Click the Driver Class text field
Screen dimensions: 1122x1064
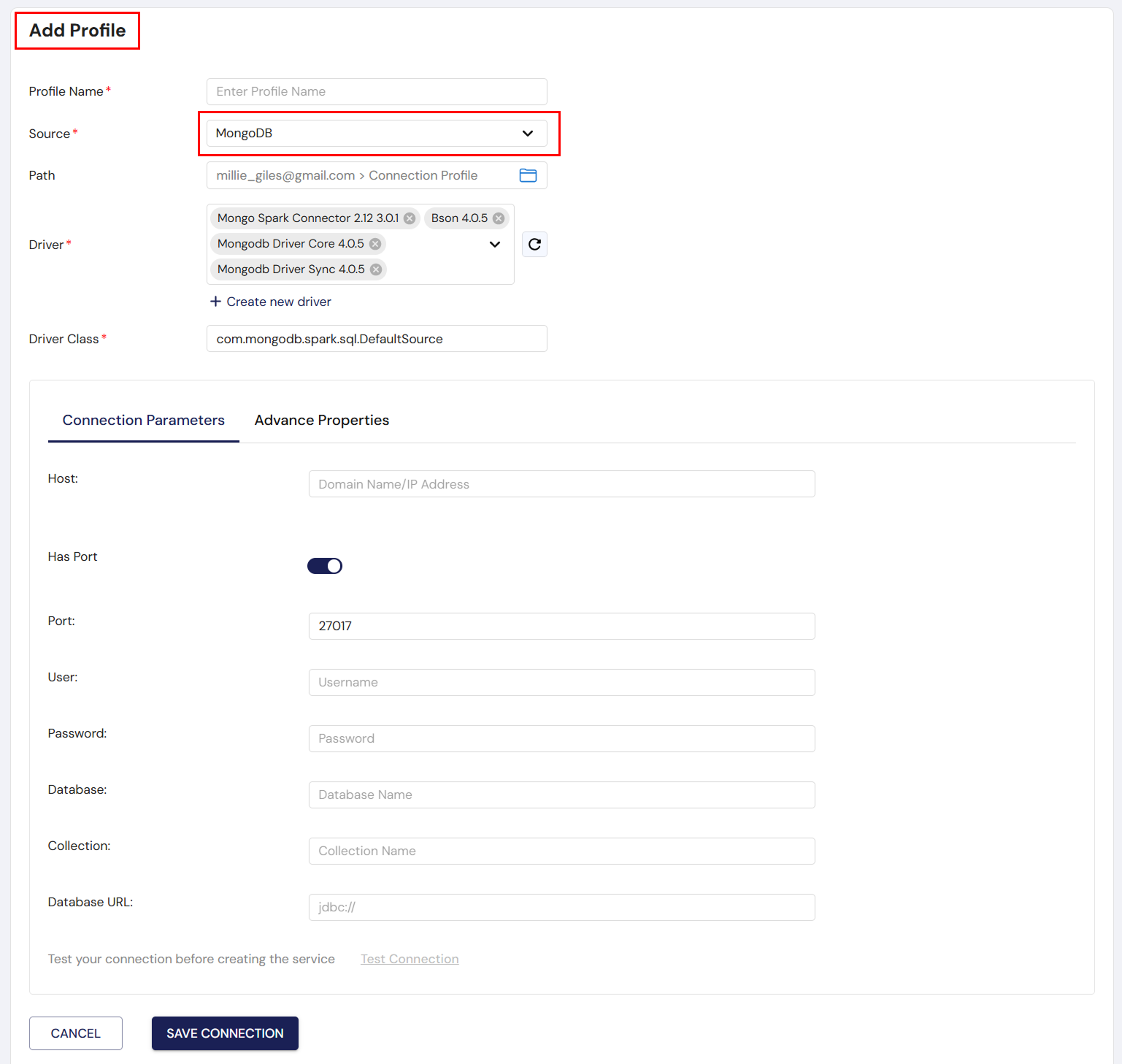[377, 339]
